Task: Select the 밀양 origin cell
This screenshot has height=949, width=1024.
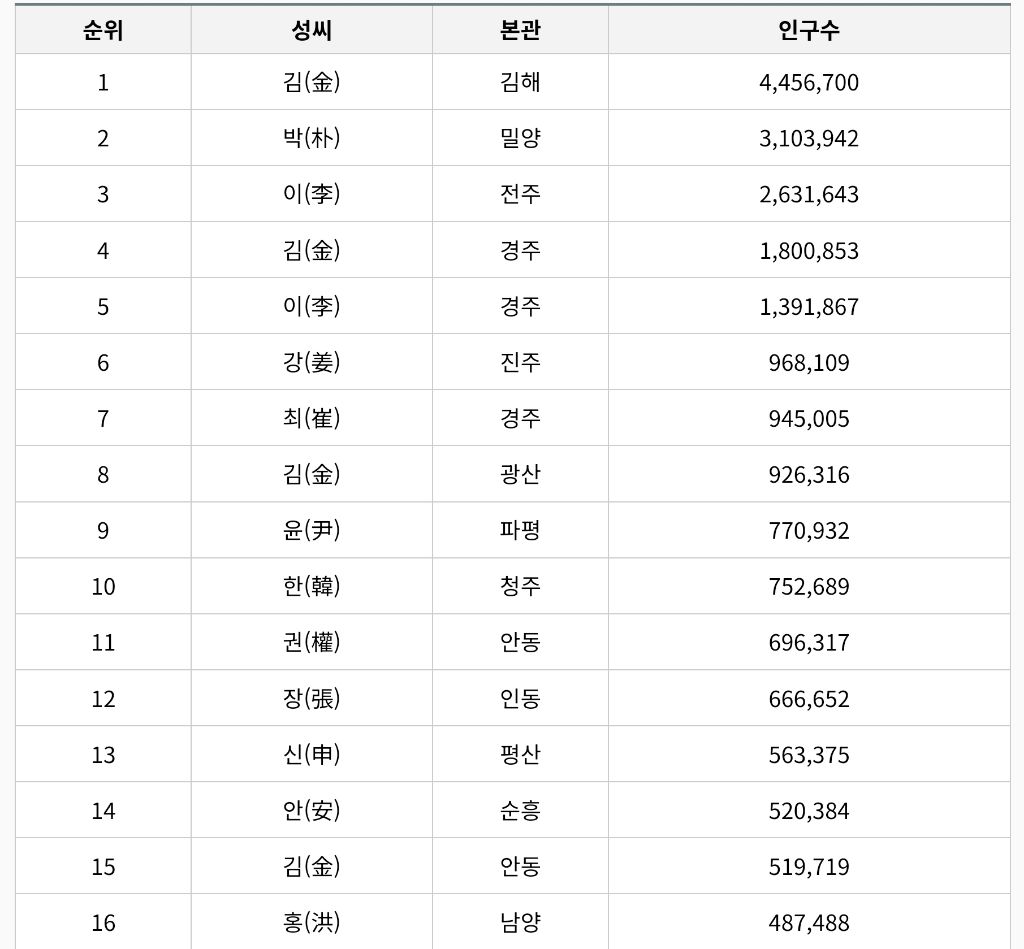Action: point(520,138)
